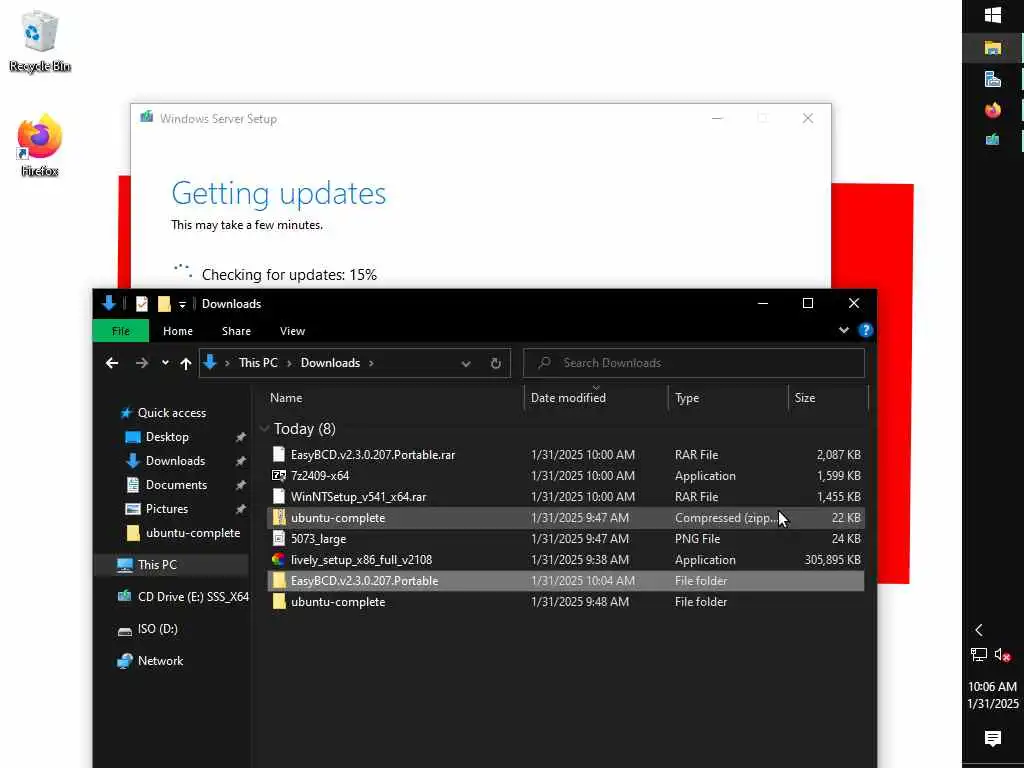Click the EasyBCD Portable folder icon
This screenshot has width=1024, height=768.
click(x=279, y=581)
